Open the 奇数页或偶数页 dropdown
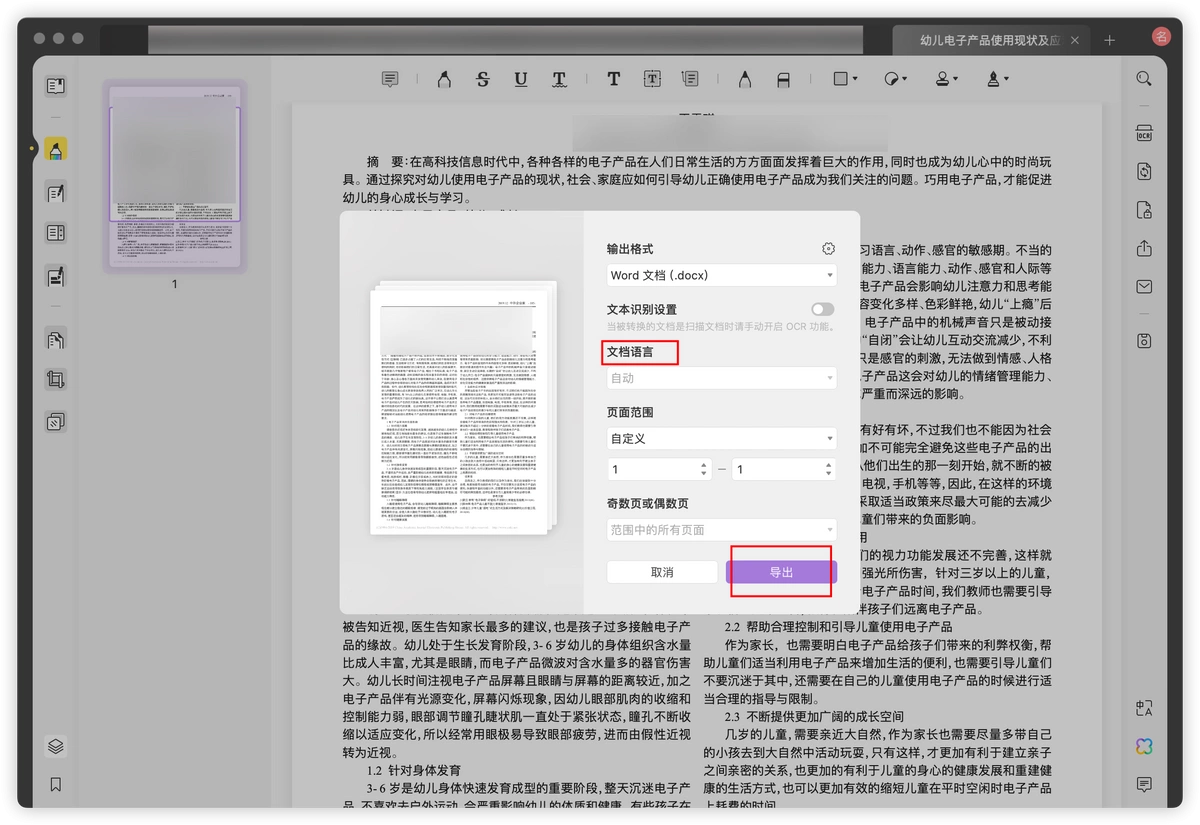1200x825 pixels. [x=722, y=529]
